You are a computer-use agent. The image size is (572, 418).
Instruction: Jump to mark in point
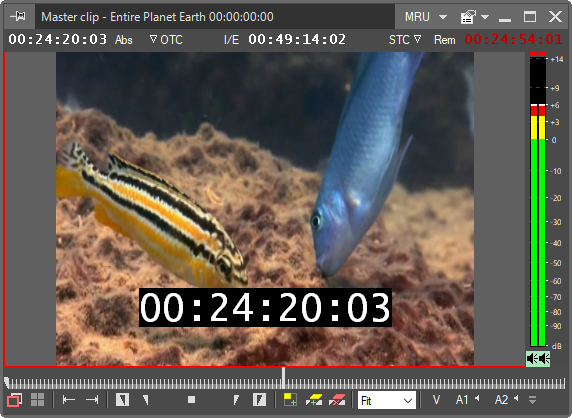(69, 400)
